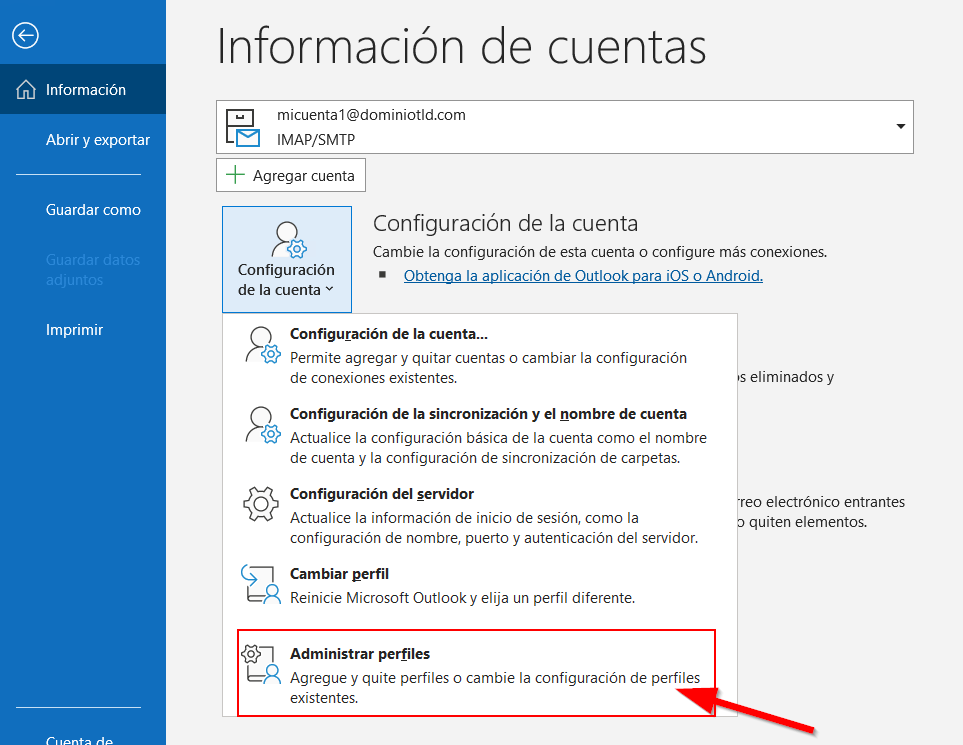The height and width of the screenshot is (745, 963).
Task: Select Abrir y exportar in sidebar
Action: tap(98, 140)
